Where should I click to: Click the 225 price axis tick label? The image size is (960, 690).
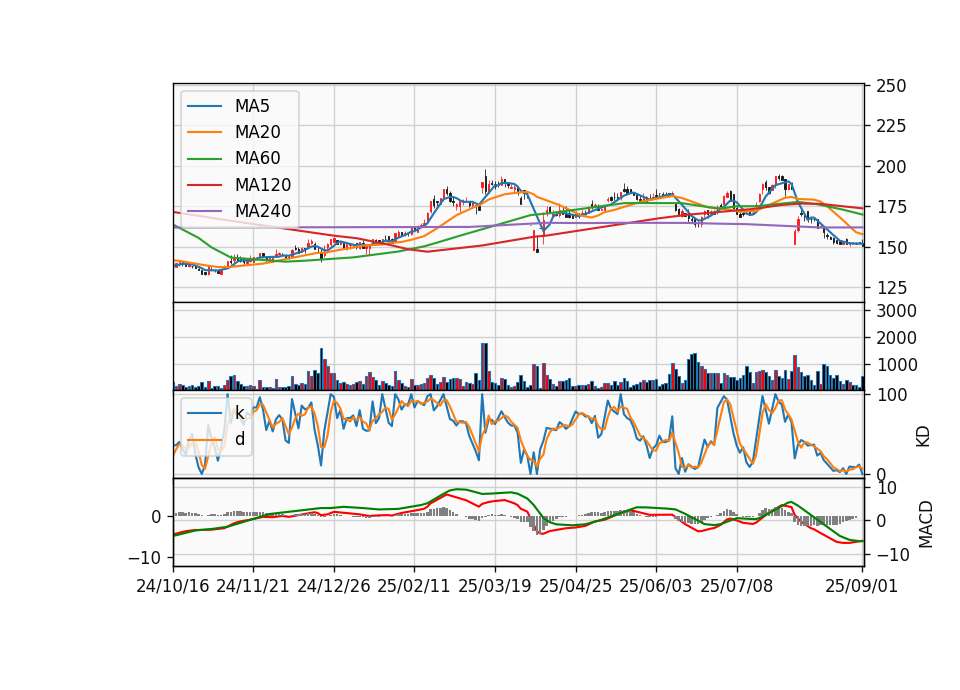[x=891, y=126]
